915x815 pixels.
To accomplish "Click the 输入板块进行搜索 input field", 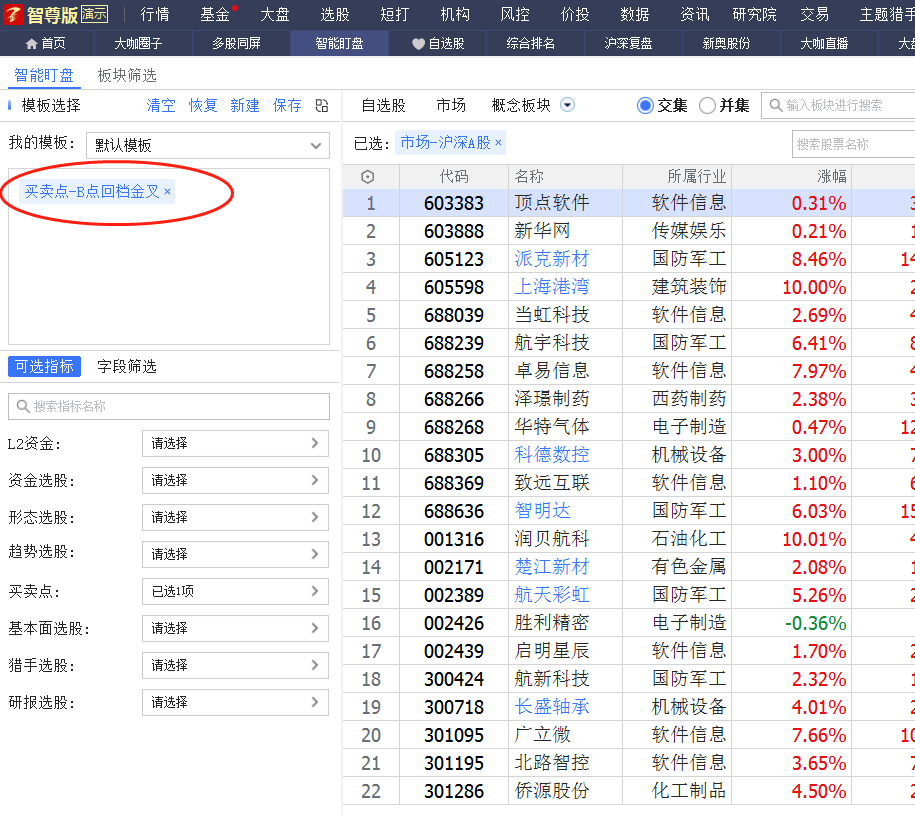I will [838, 106].
